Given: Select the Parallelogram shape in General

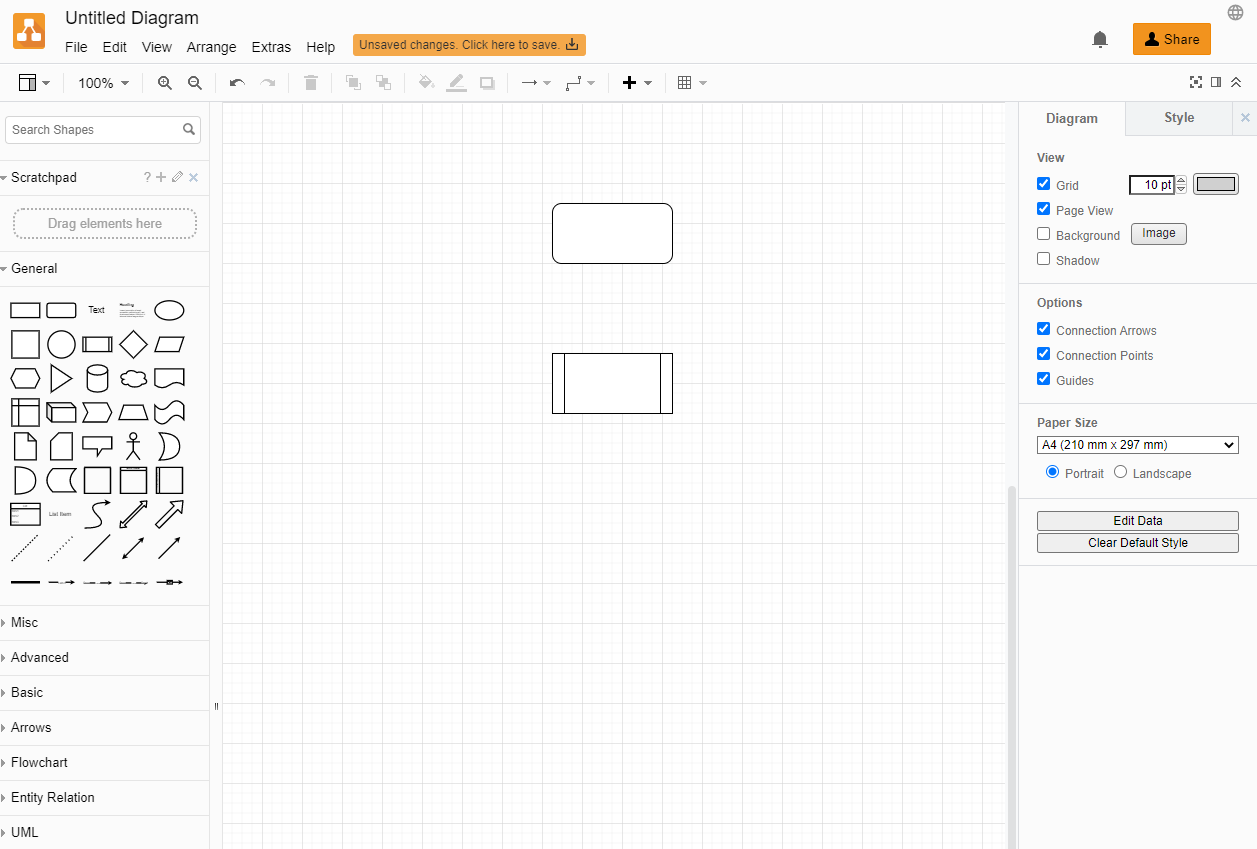Looking at the screenshot, I should click(x=169, y=345).
